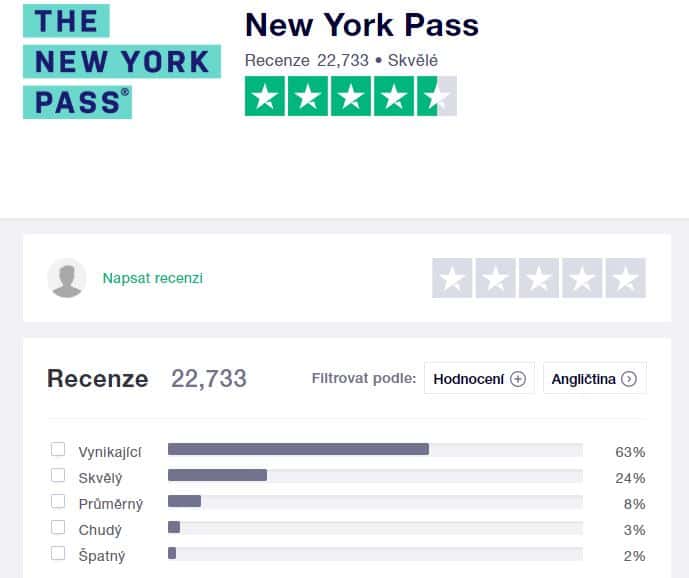689x578 pixels.
Task: Open the Hodnocení filter dropdown
Action: pos(479,378)
